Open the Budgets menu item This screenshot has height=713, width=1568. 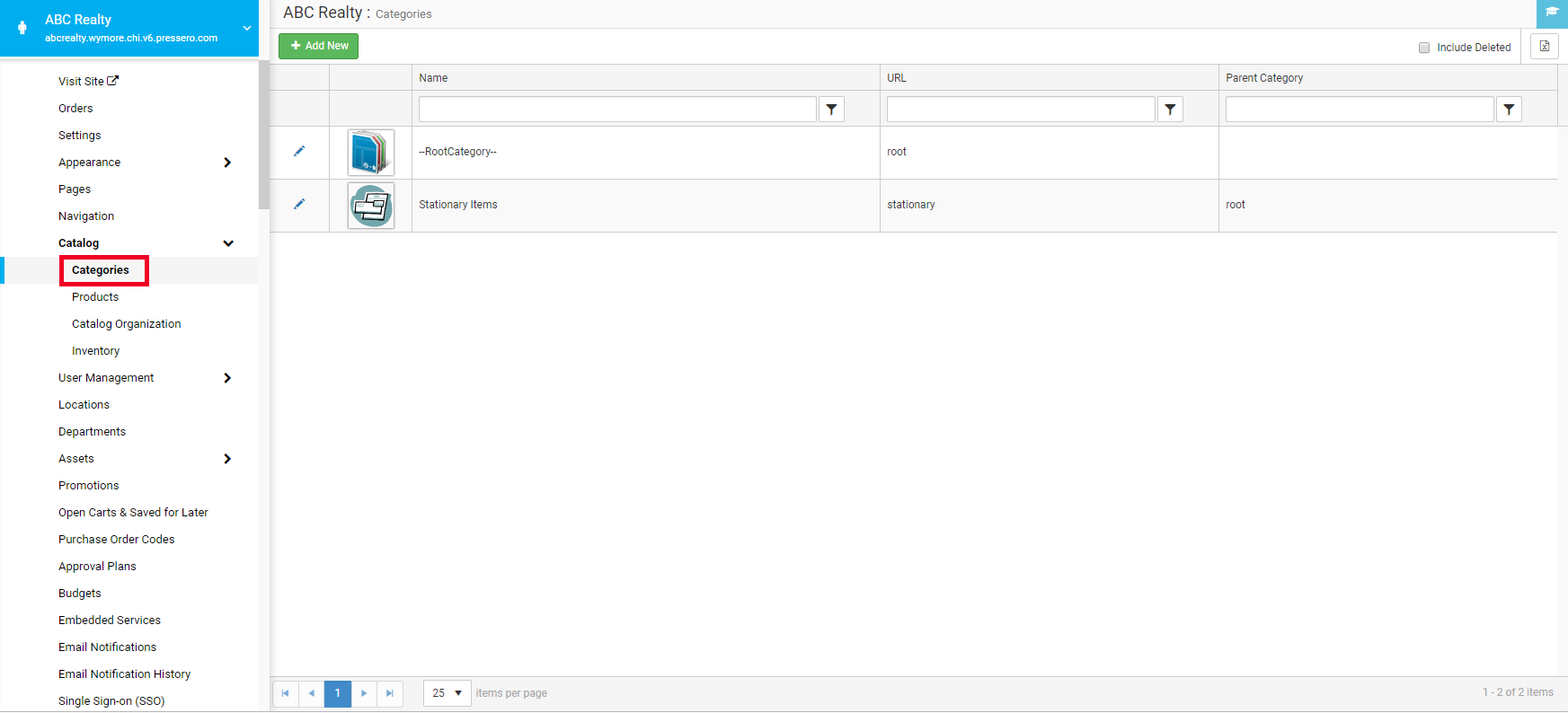[80, 594]
